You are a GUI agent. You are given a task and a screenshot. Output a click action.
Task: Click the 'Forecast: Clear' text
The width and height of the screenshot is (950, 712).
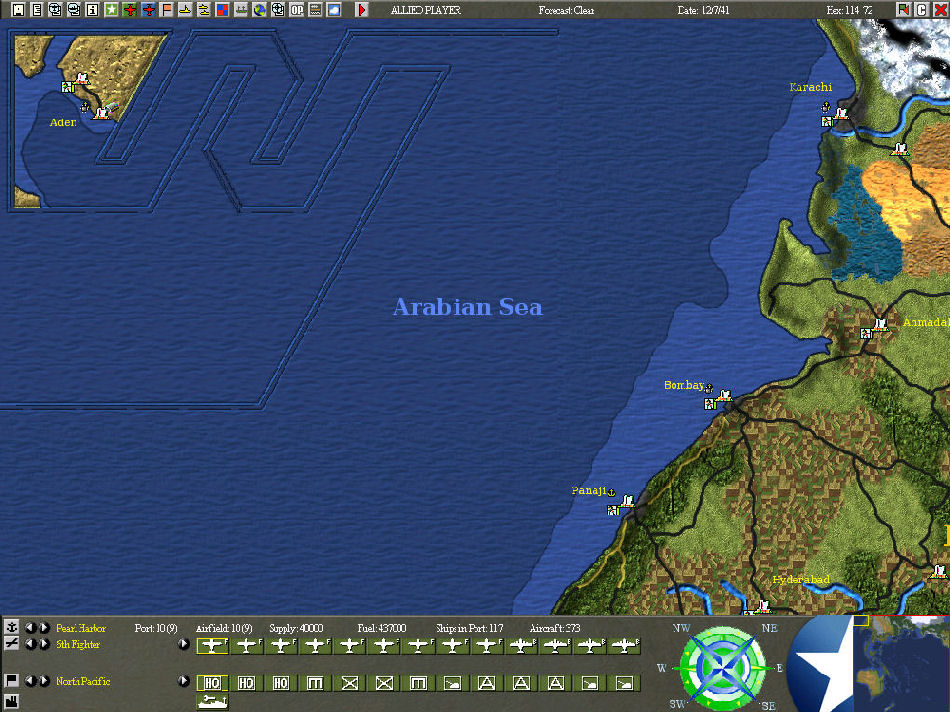566,10
